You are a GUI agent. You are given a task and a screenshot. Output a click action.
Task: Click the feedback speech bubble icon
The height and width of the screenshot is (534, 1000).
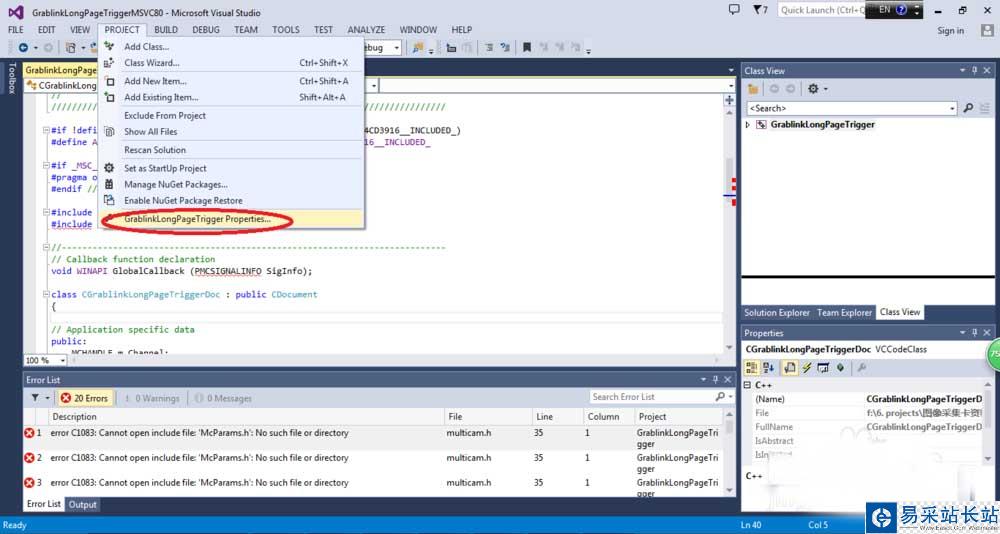point(734,10)
